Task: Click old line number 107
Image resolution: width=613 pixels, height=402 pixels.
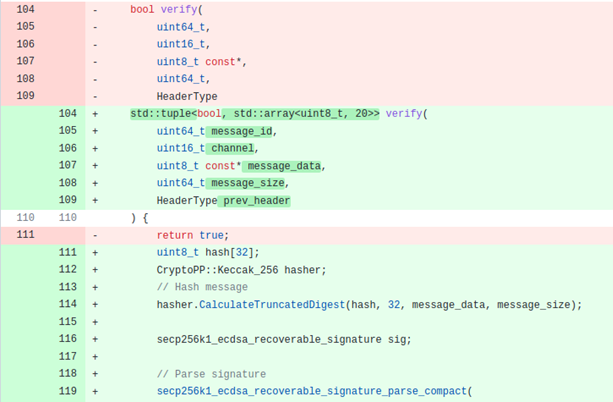Action: pyautogui.click(x=25, y=61)
